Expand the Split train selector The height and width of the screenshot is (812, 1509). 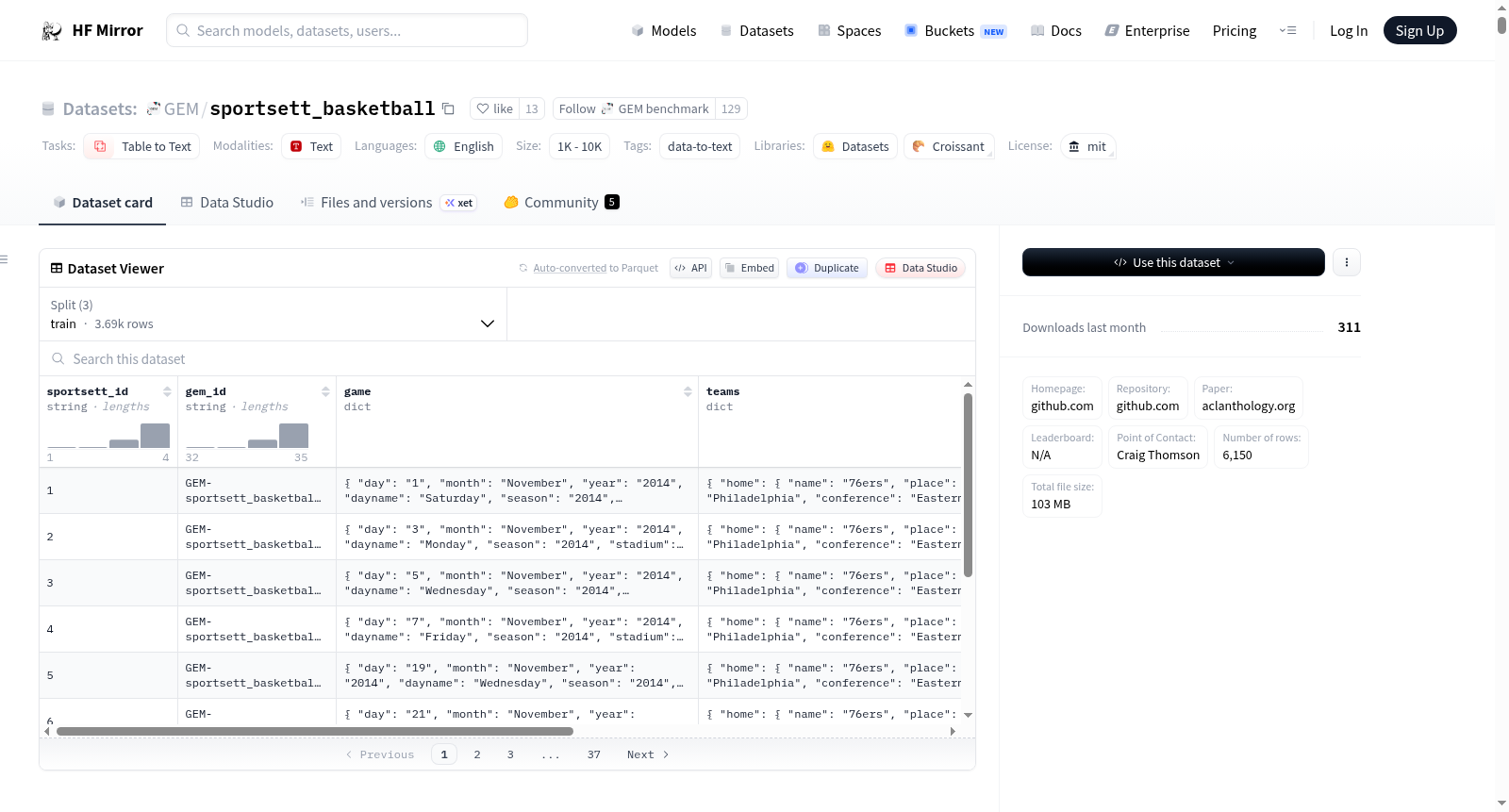pos(273,314)
